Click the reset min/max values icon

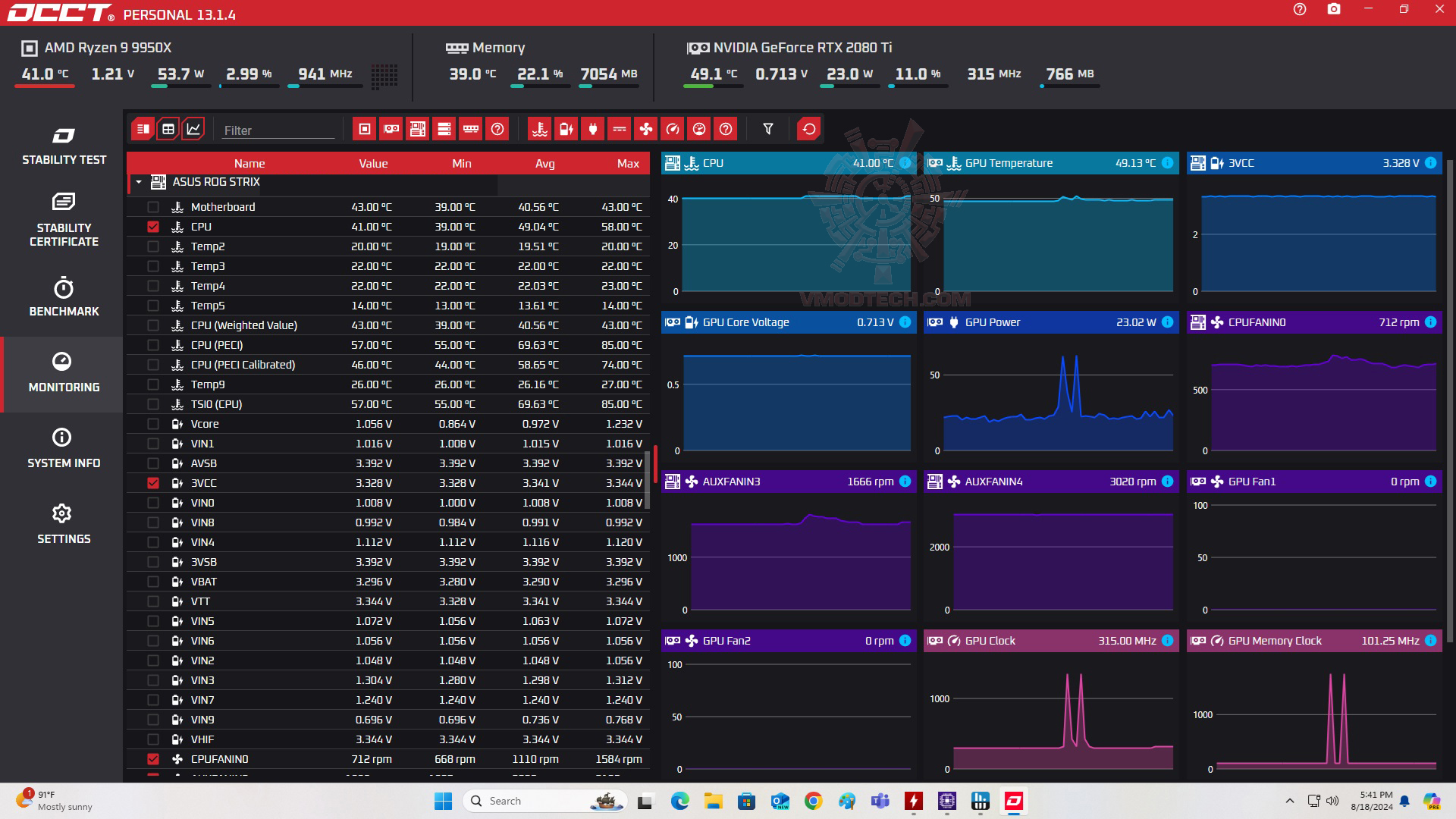(809, 129)
